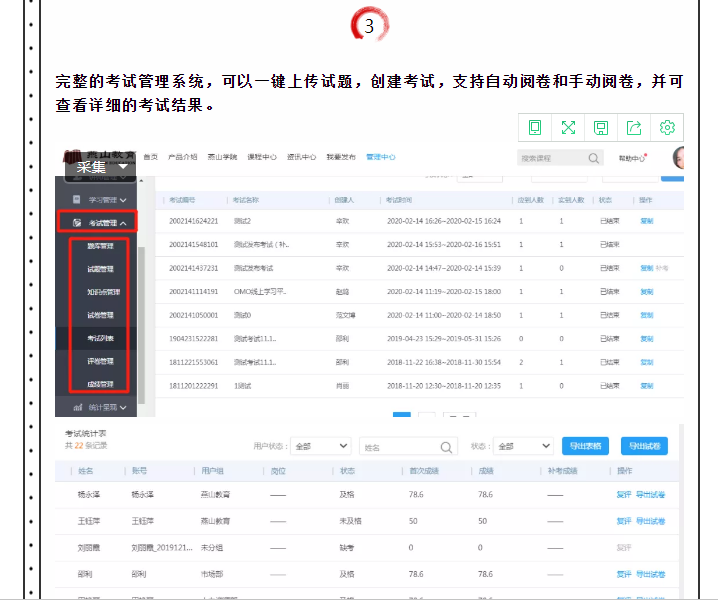Screen dimensions: 718x600
Task: Click the magnifier icon in 姓名 search field
Action: click(446, 447)
